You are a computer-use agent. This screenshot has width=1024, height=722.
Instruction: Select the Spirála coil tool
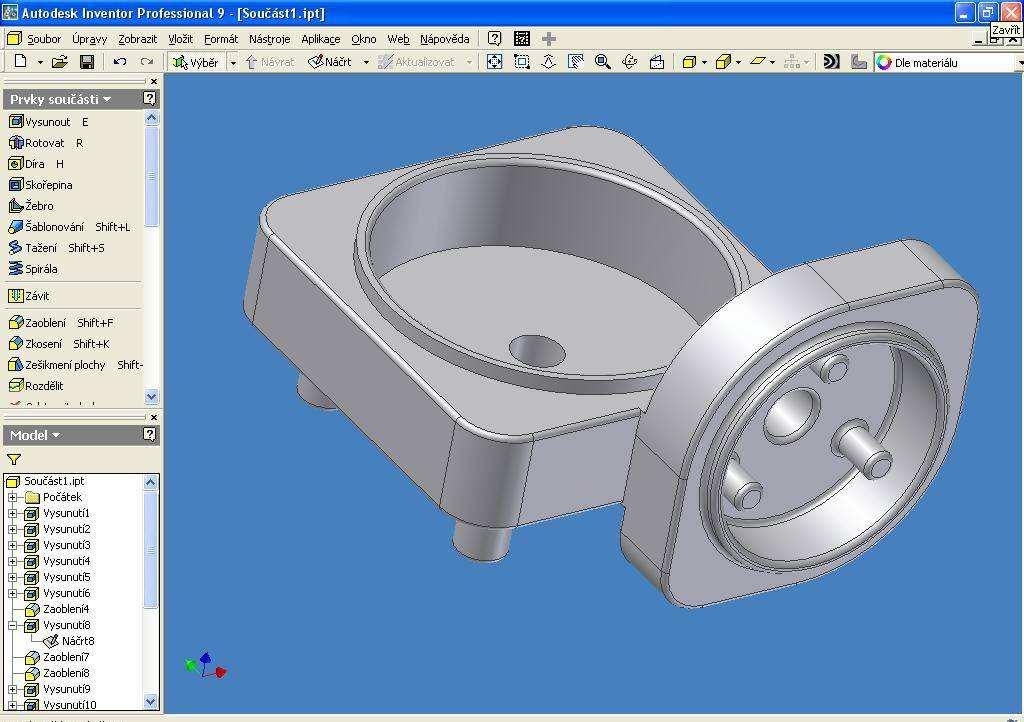pyautogui.click(x=33, y=268)
